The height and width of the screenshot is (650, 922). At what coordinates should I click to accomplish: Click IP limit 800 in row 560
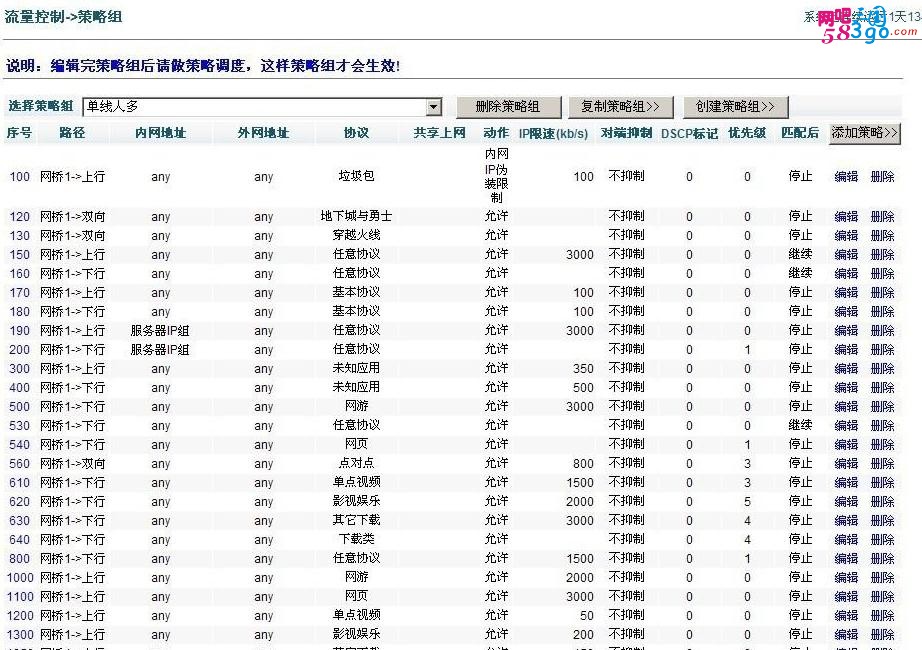(x=583, y=464)
